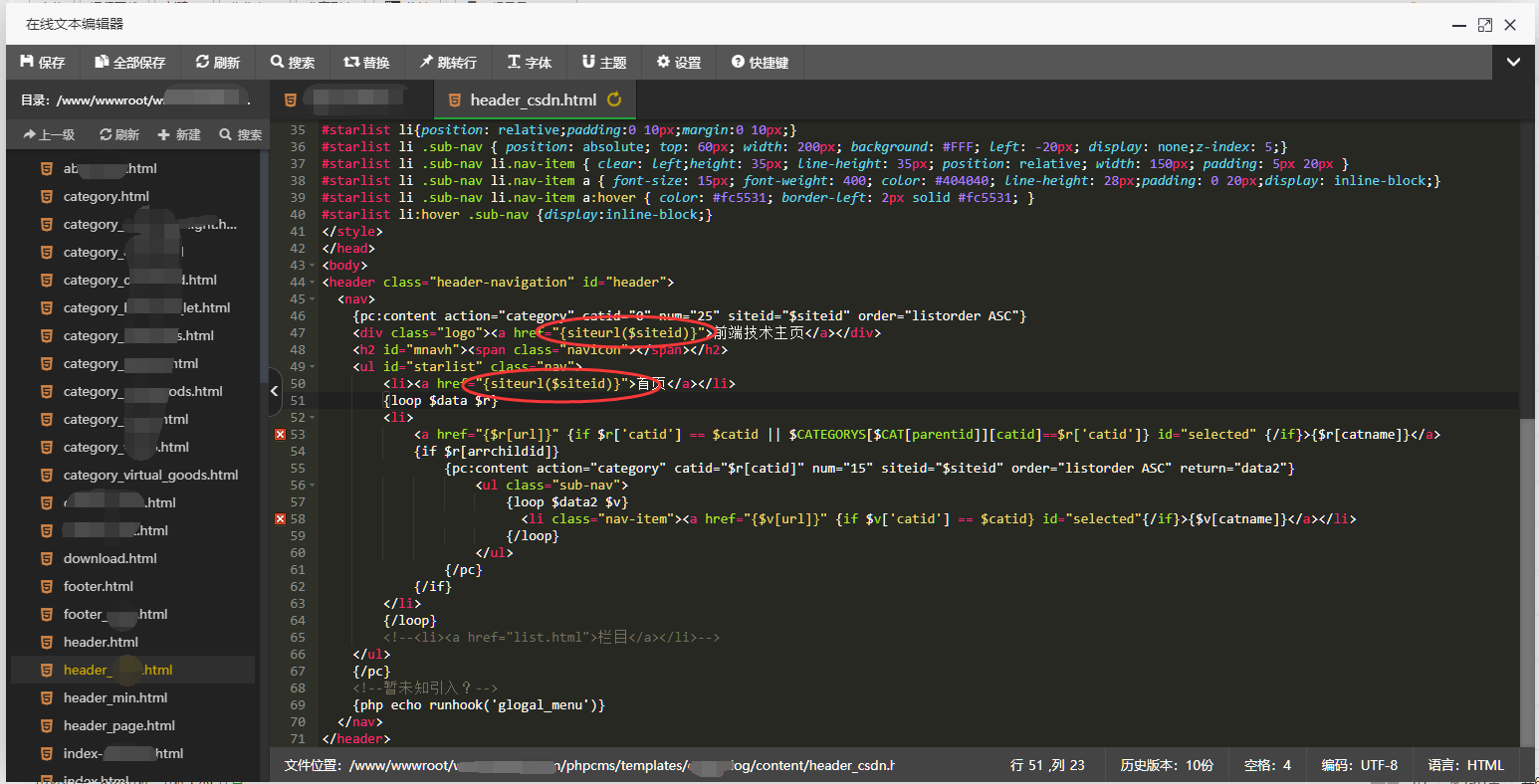This screenshot has width=1539, height=784.
Task: Switch to the header_csdn.html tab
Action: click(x=534, y=99)
